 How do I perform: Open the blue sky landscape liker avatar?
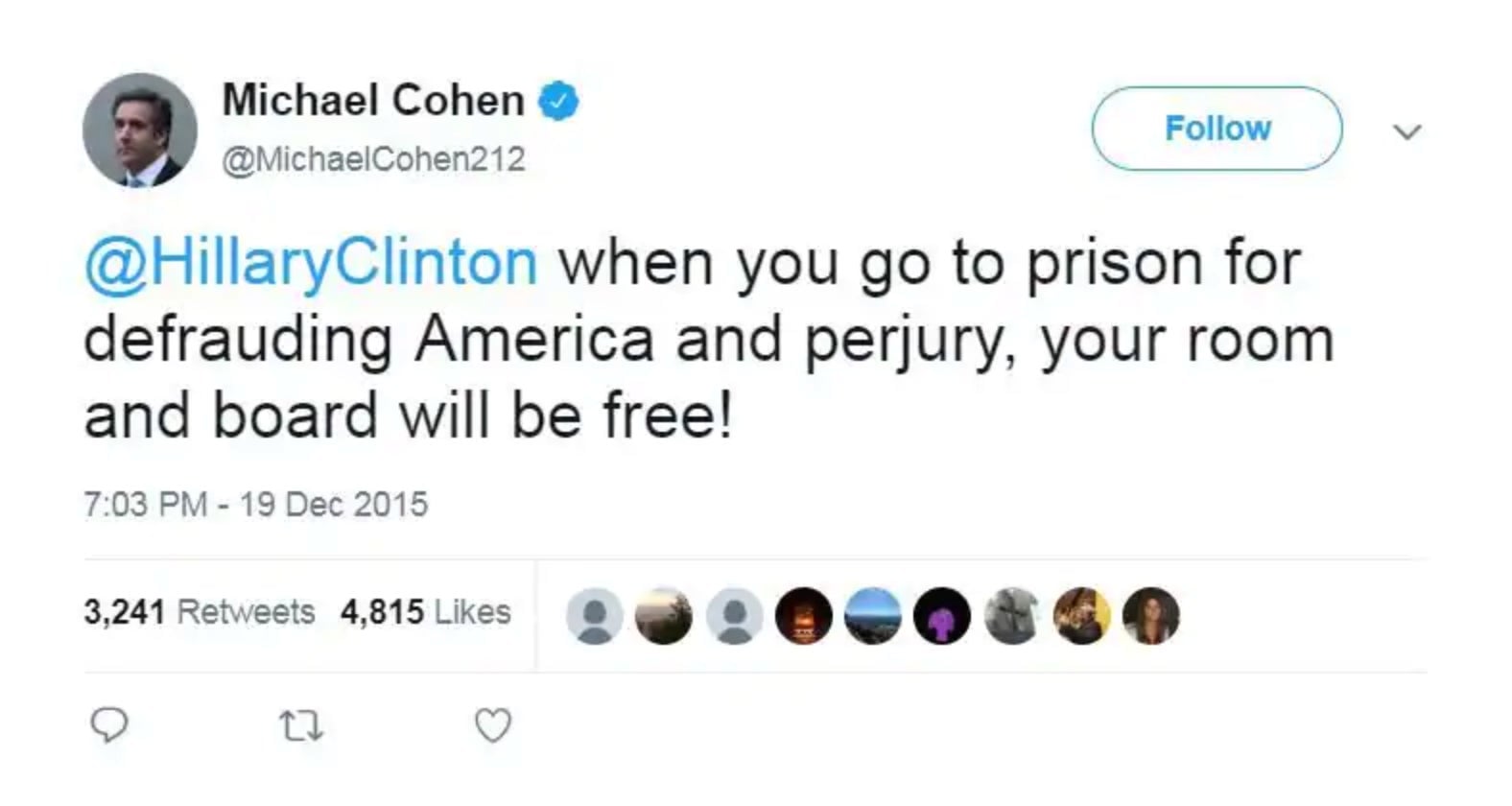pos(873,615)
